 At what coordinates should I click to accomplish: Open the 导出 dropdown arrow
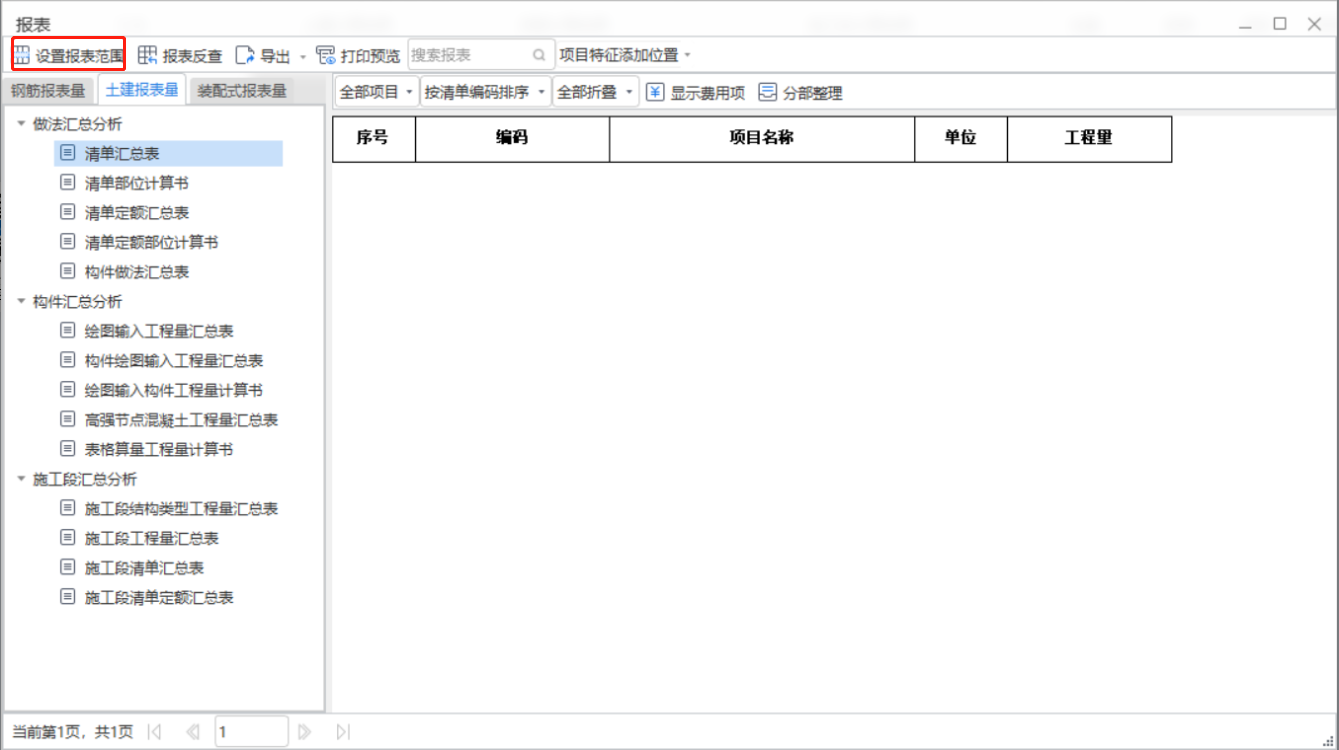303,56
